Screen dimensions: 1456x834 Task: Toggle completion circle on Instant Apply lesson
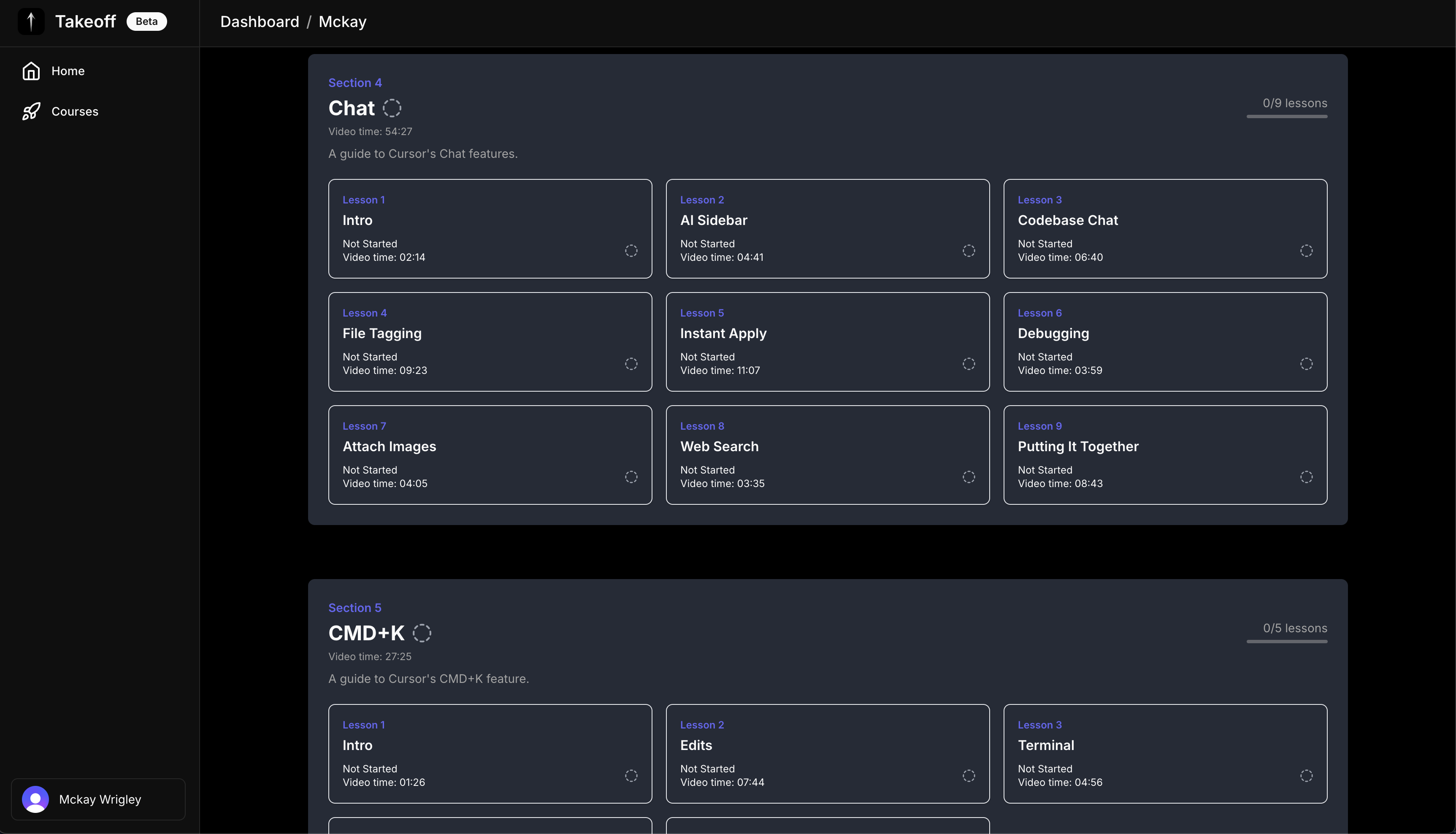pos(969,364)
